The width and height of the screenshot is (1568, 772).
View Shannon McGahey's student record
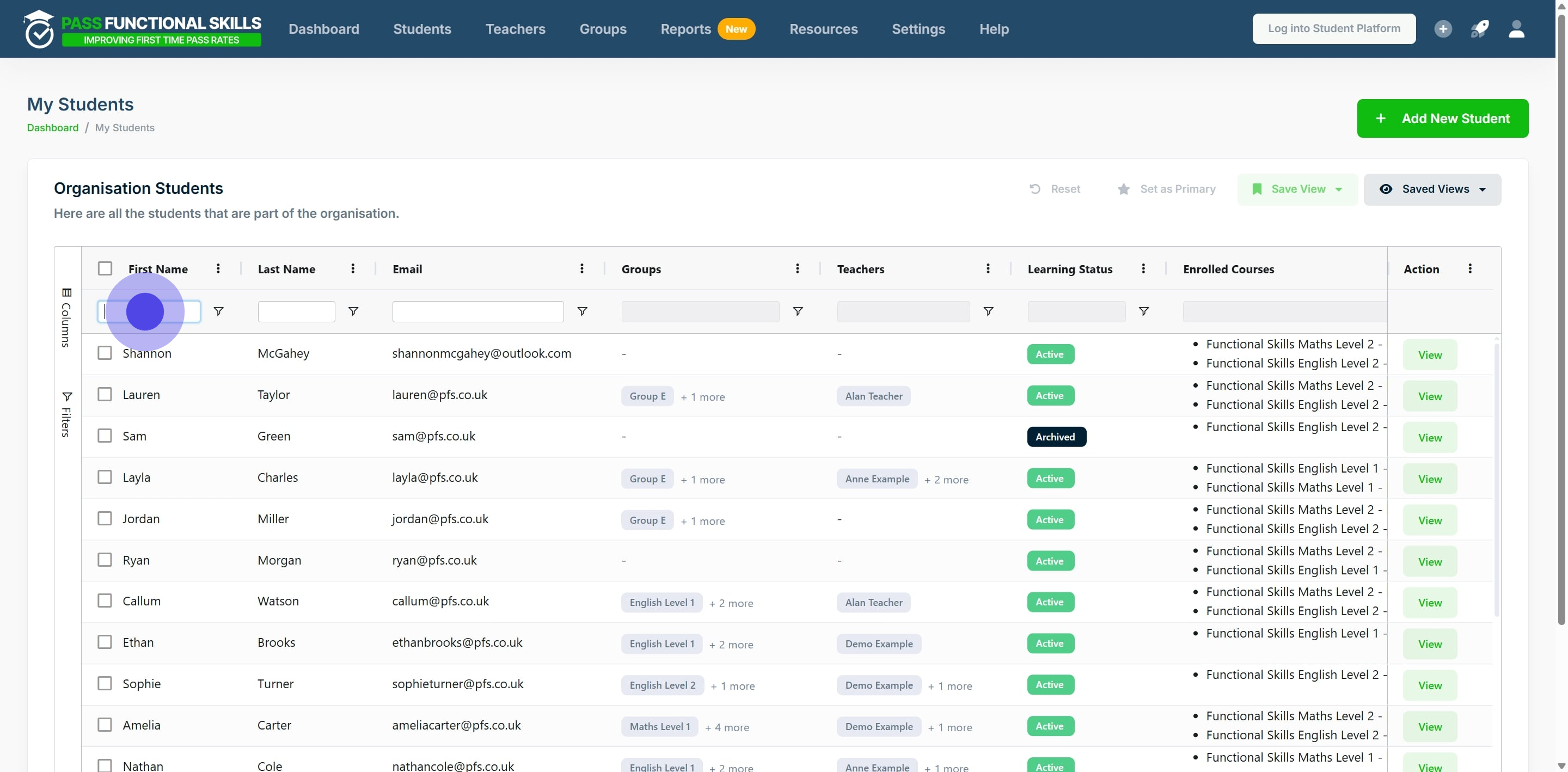[x=1429, y=355]
